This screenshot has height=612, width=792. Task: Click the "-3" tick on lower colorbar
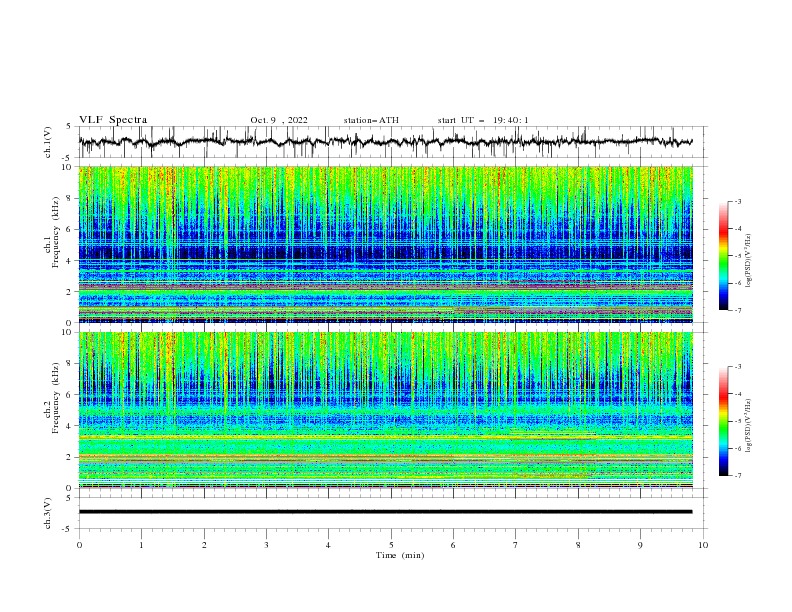[x=737, y=367]
